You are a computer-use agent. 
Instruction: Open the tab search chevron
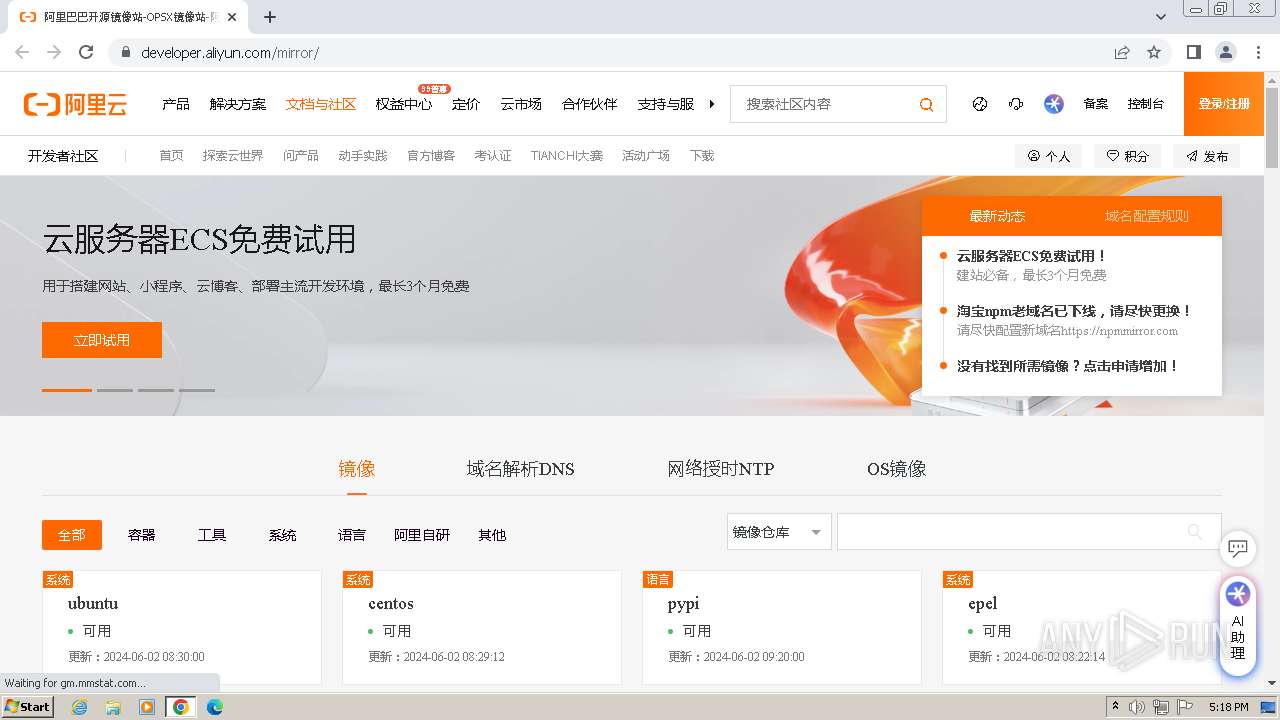pyautogui.click(x=1161, y=17)
